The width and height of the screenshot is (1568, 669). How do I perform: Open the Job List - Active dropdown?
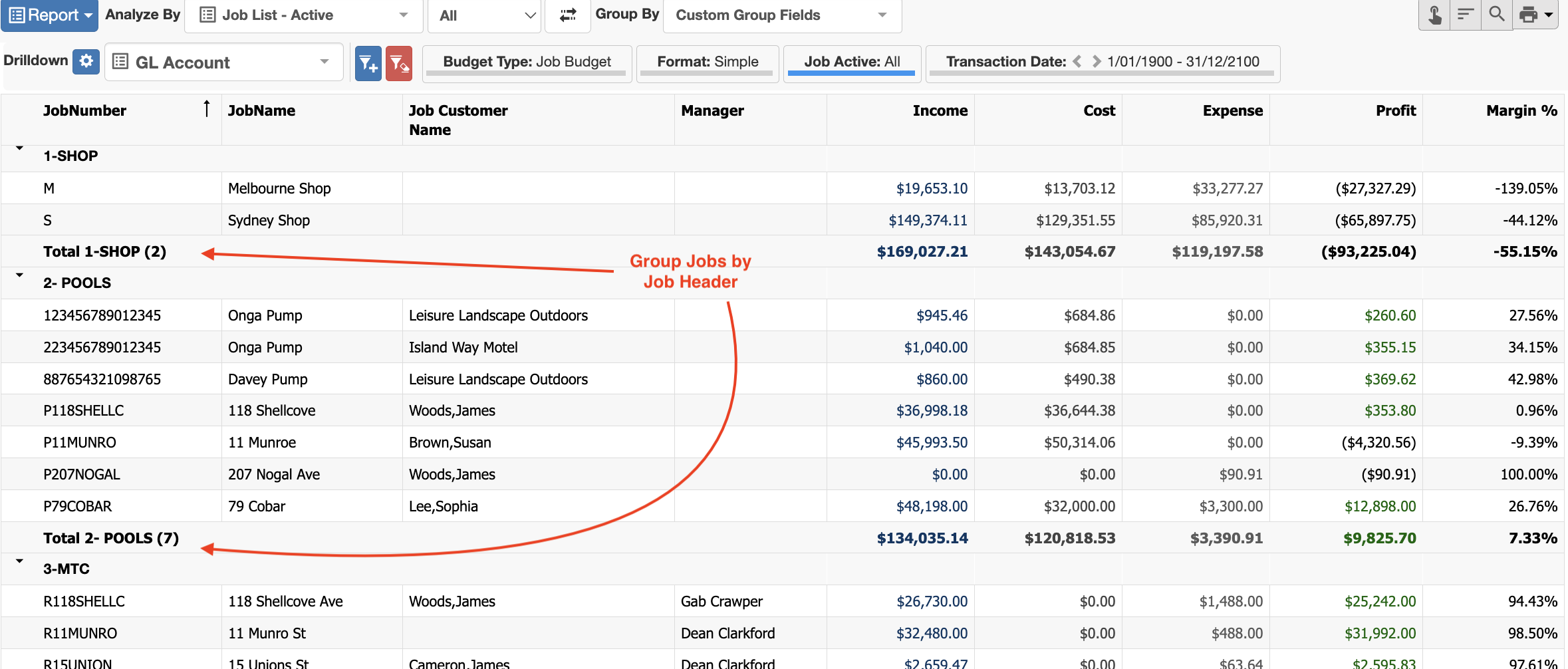click(303, 15)
